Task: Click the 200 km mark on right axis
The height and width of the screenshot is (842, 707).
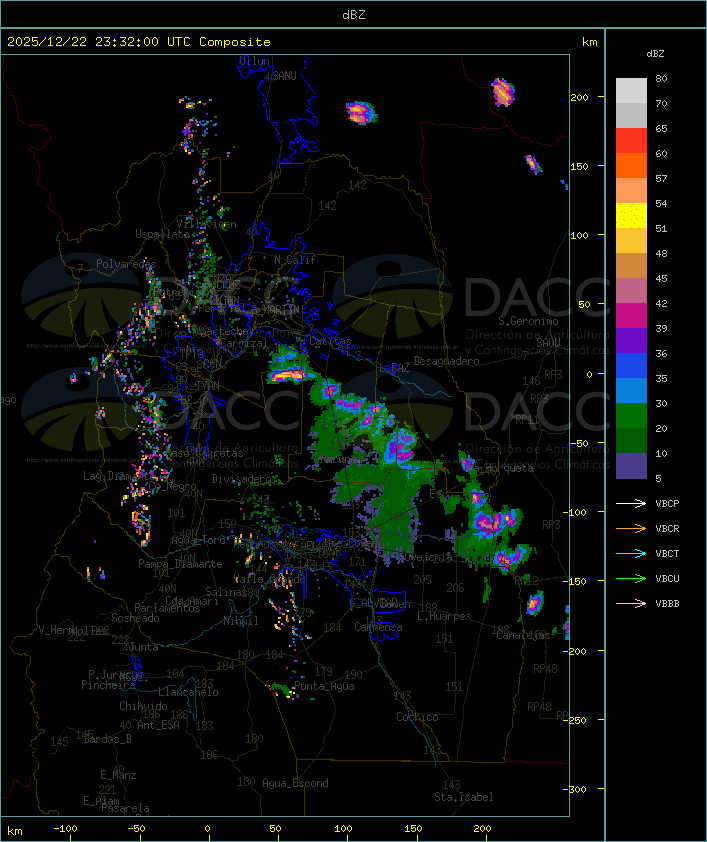Action: tap(579, 97)
